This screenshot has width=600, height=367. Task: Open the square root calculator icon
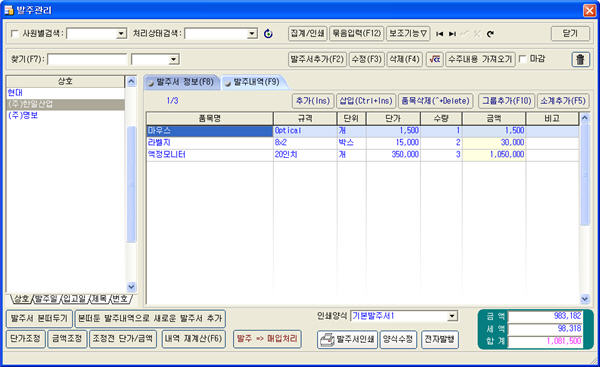435,59
